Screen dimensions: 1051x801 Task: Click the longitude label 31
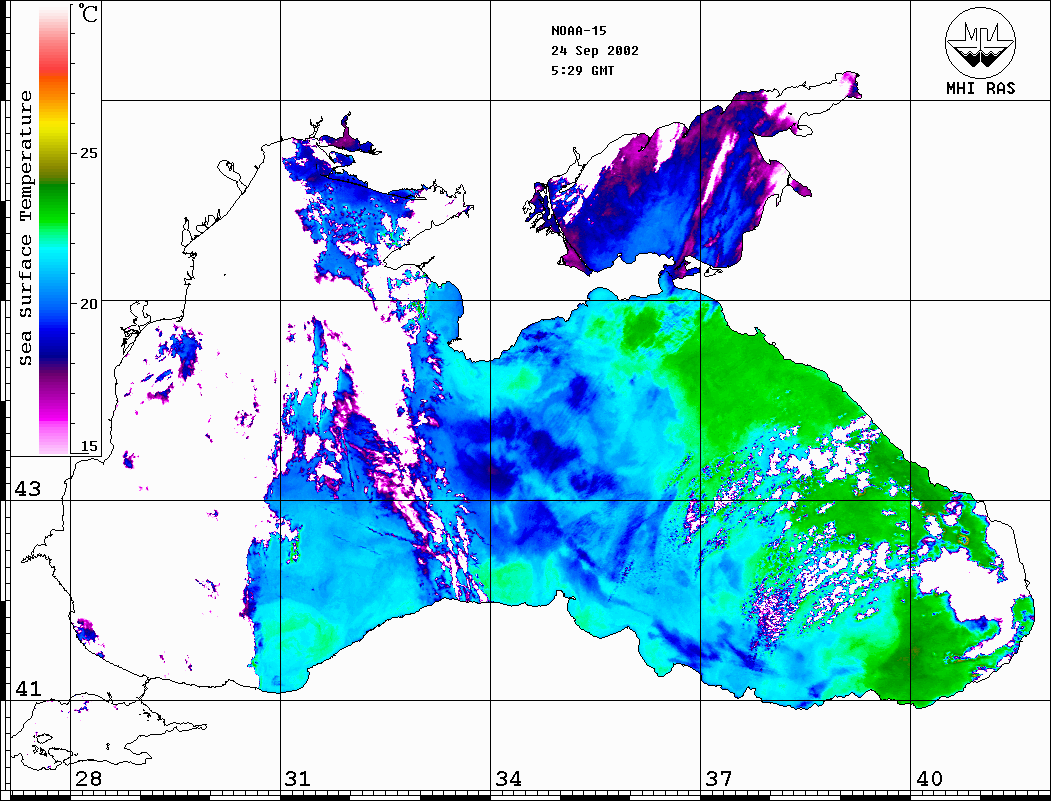[x=298, y=779]
